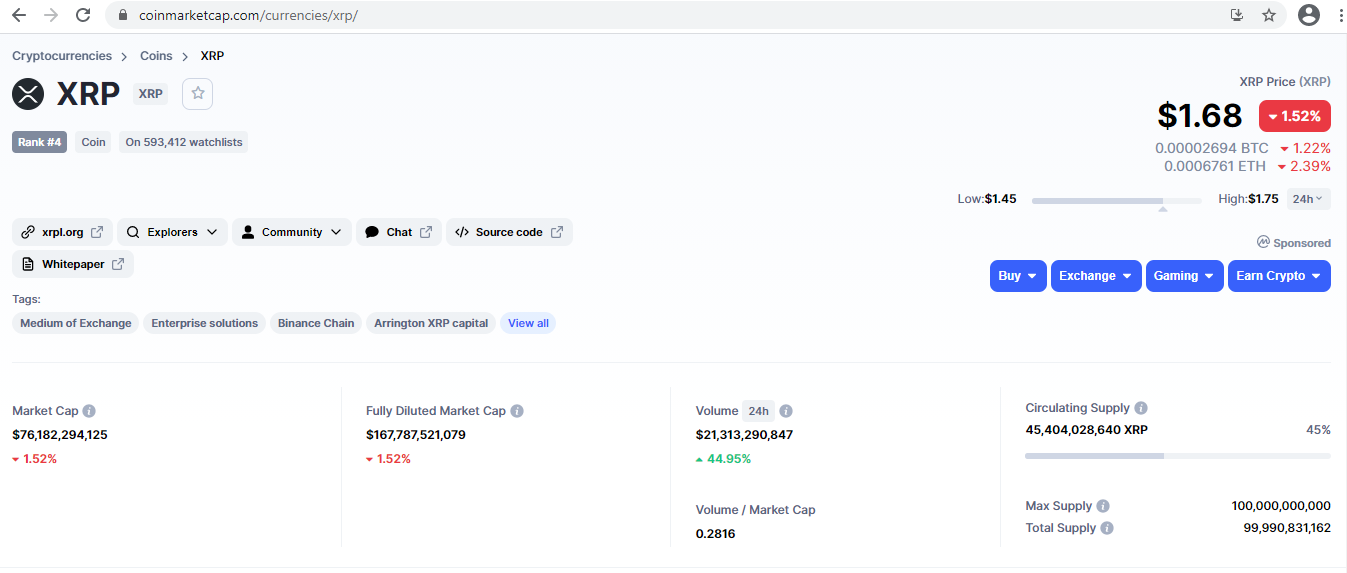Click the market cap value $76,182,294,125
This screenshot has width=1347, height=573.
pos(60,435)
